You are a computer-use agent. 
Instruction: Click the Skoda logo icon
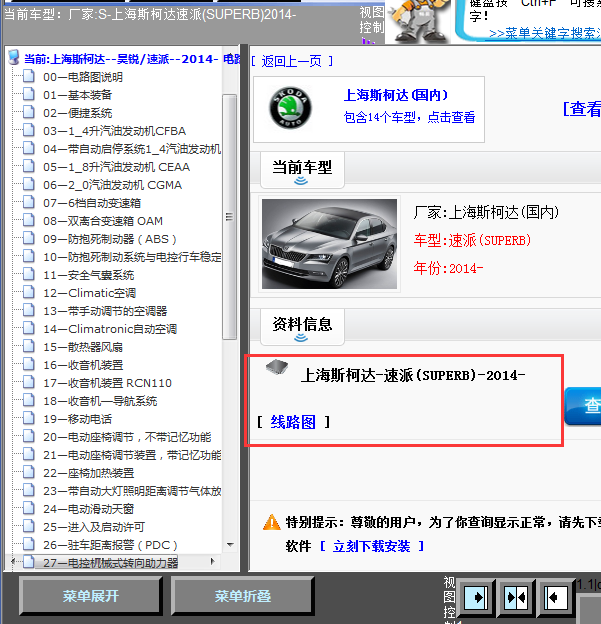click(x=290, y=108)
